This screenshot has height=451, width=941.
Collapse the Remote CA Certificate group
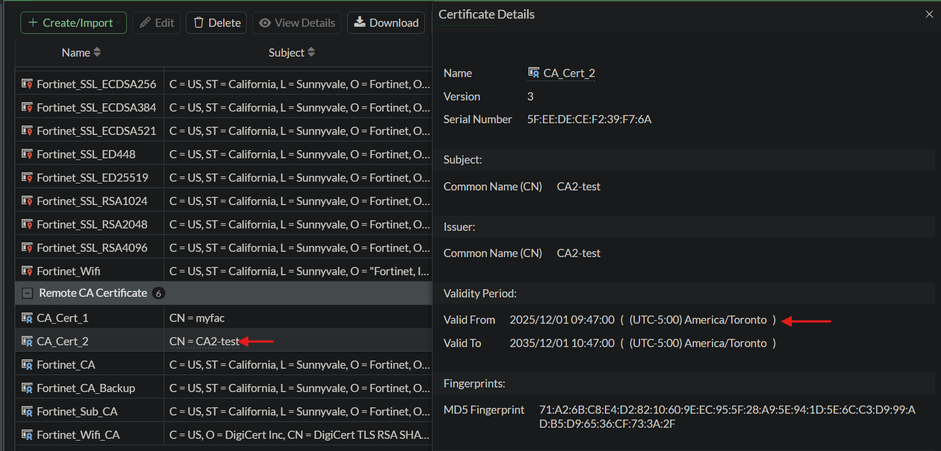(x=26, y=293)
